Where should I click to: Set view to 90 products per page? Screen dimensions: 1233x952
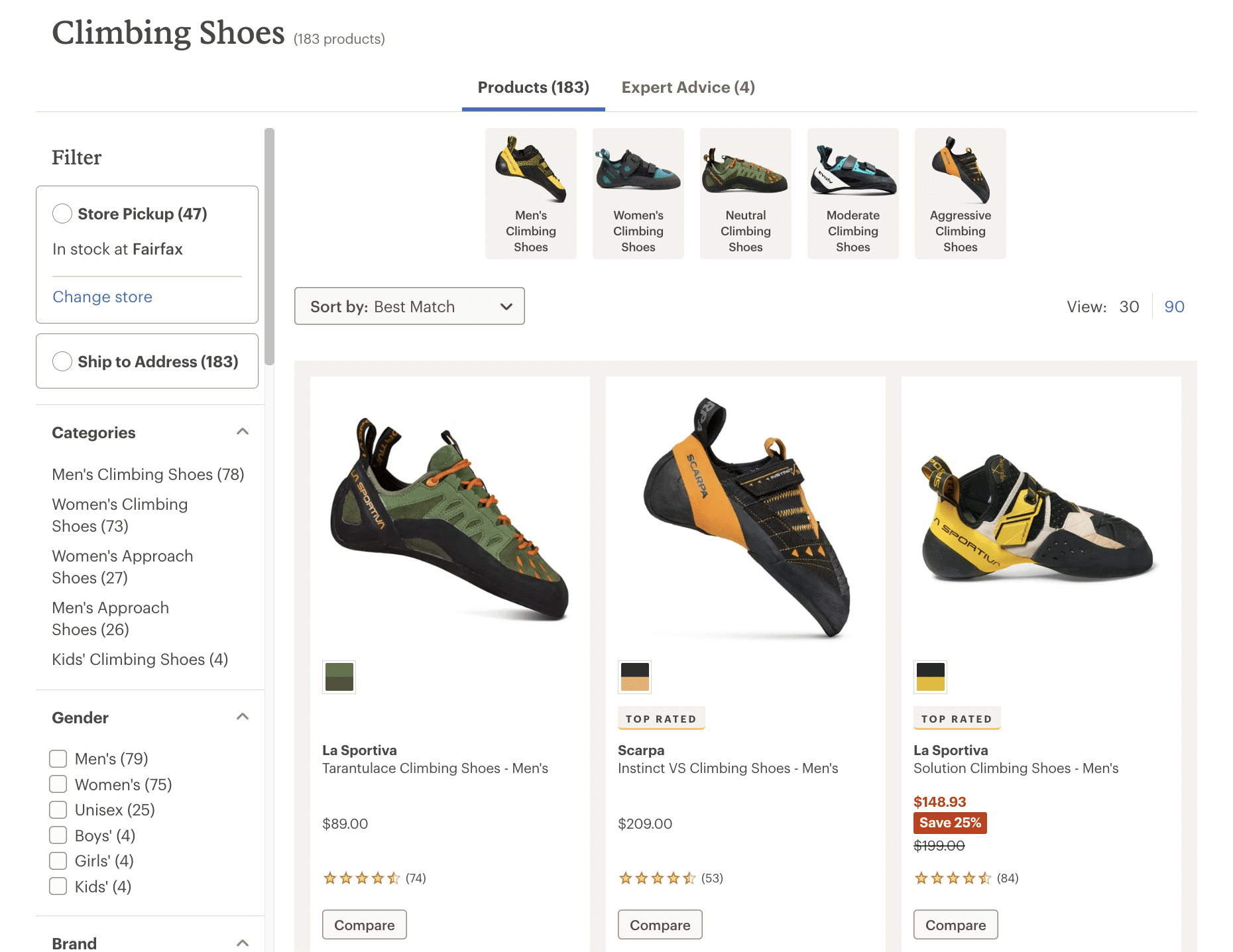[x=1174, y=307]
